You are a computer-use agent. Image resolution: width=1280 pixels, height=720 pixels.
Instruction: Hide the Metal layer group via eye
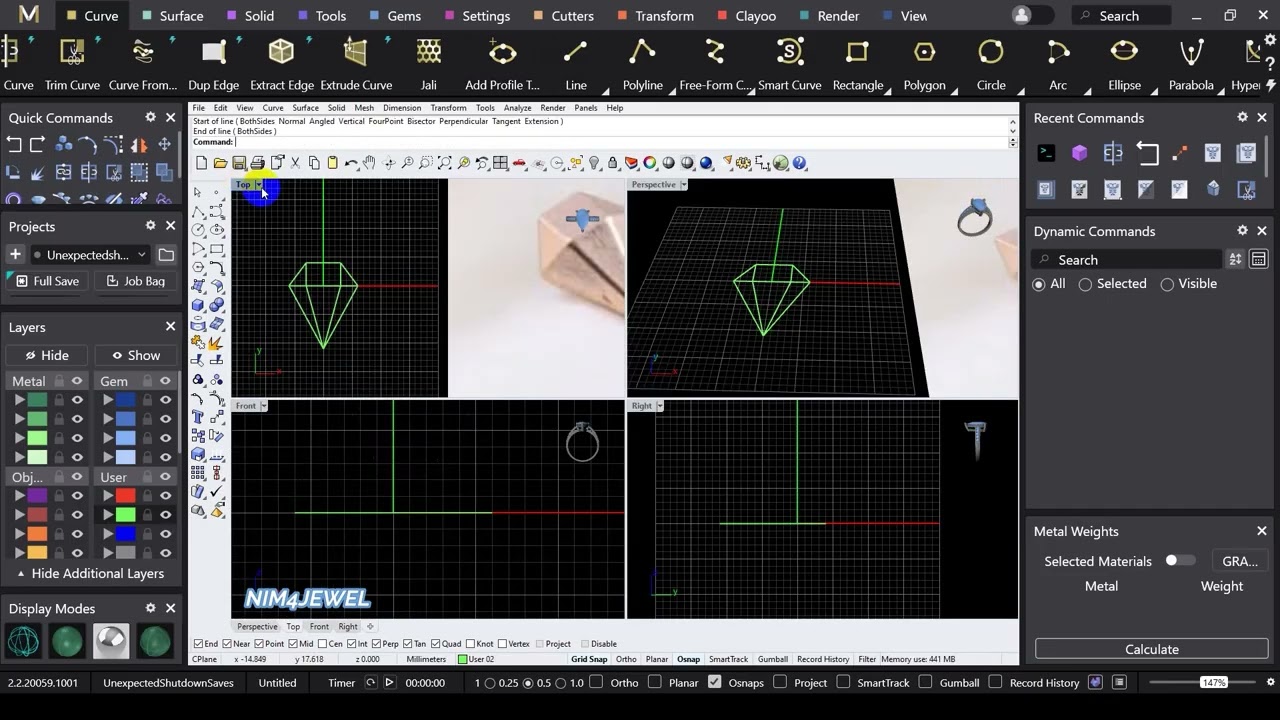[x=77, y=381]
